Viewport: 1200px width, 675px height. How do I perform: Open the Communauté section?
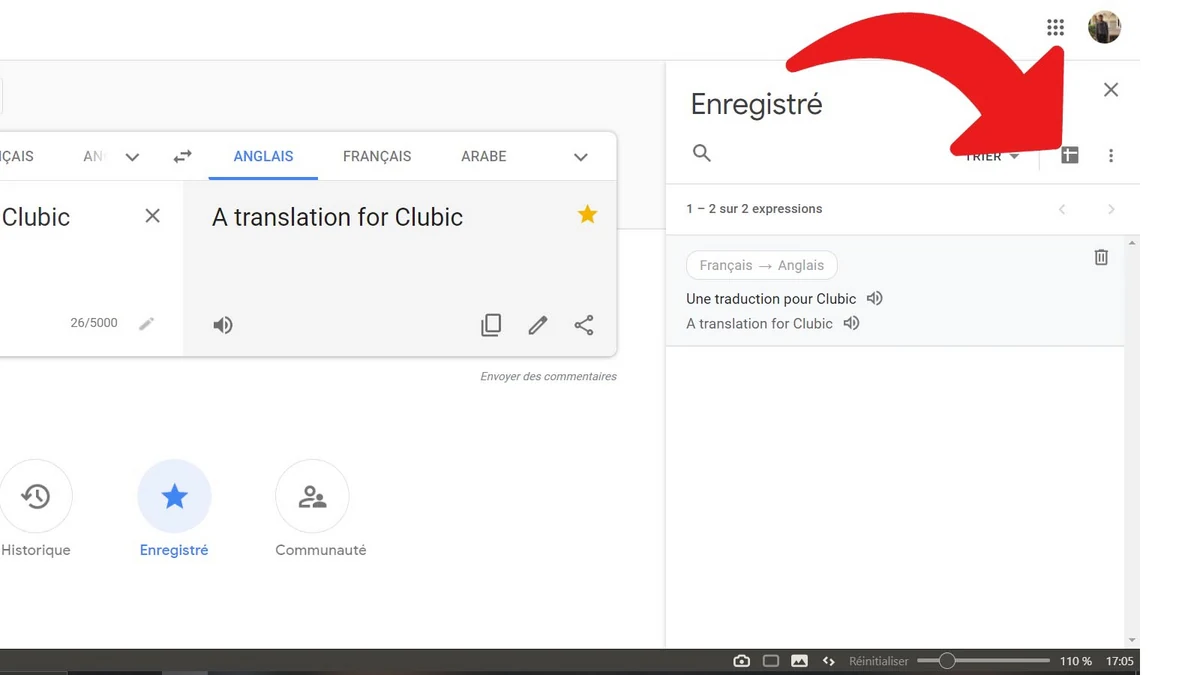tap(320, 508)
